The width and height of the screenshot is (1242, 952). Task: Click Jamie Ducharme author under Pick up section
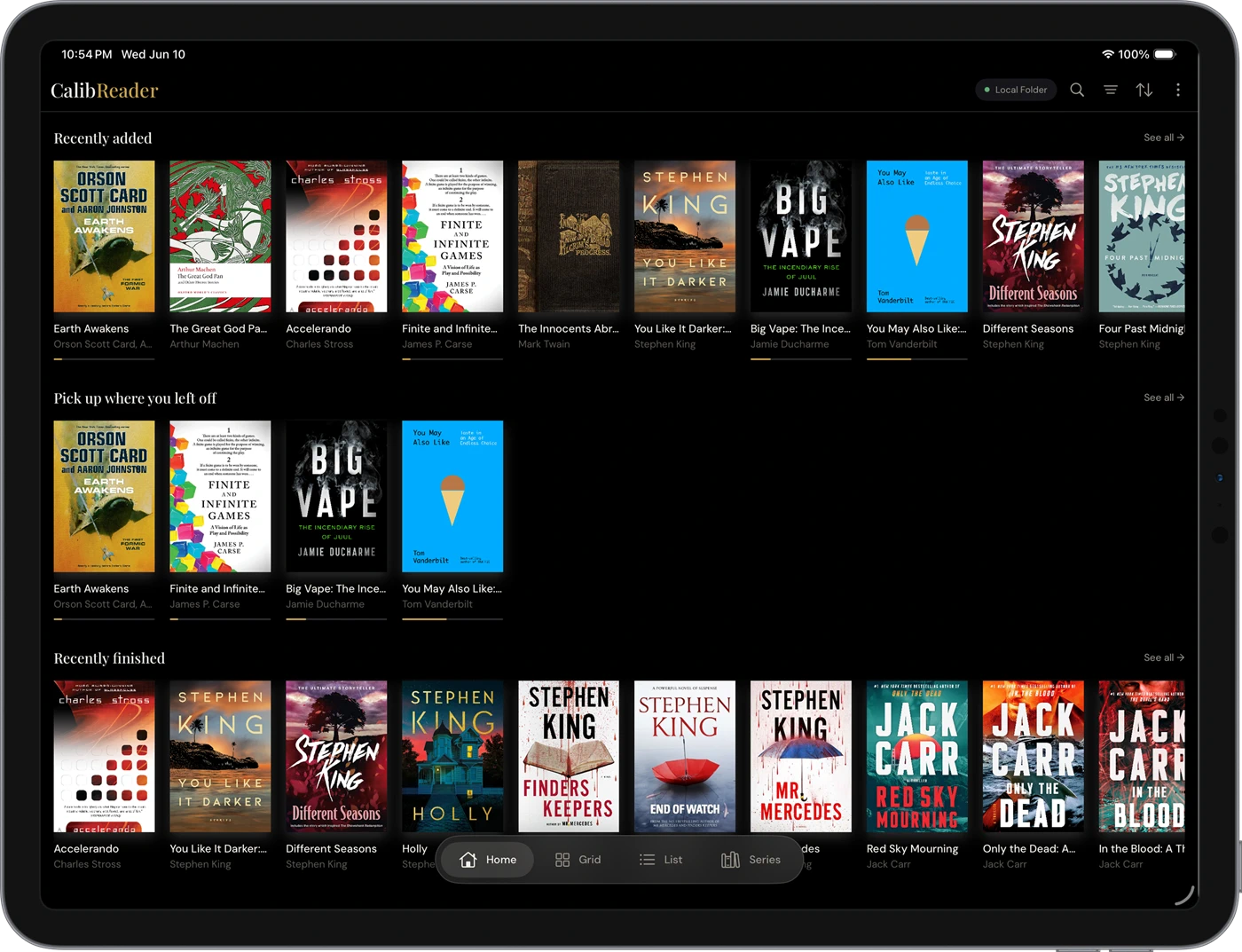(x=325, y=604)
